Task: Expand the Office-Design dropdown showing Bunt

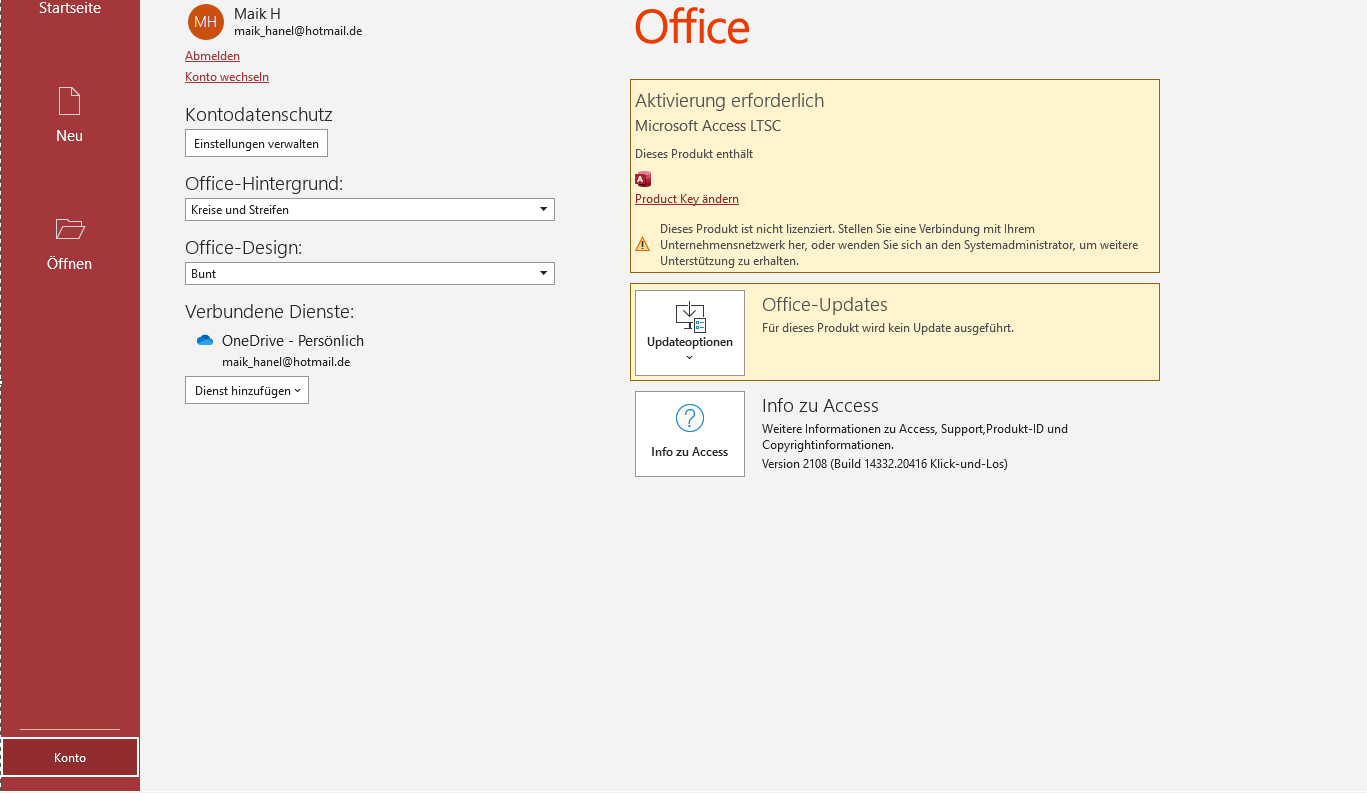Action: (x=543, y=274)
